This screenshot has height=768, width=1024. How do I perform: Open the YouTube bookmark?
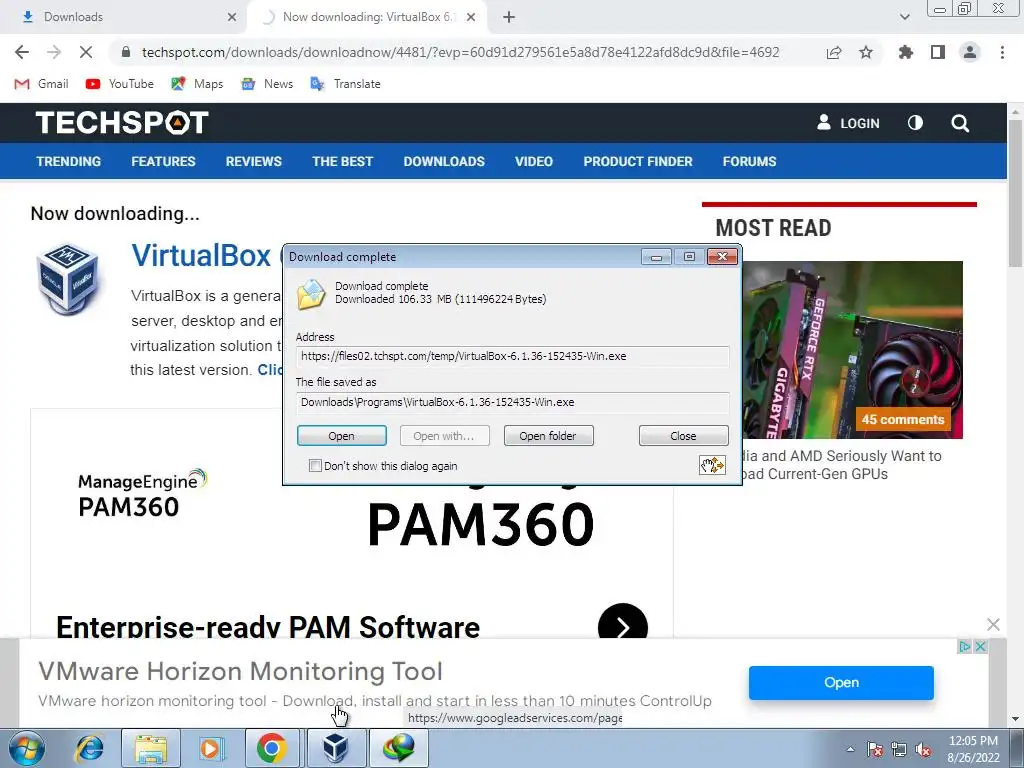(120, 84)
